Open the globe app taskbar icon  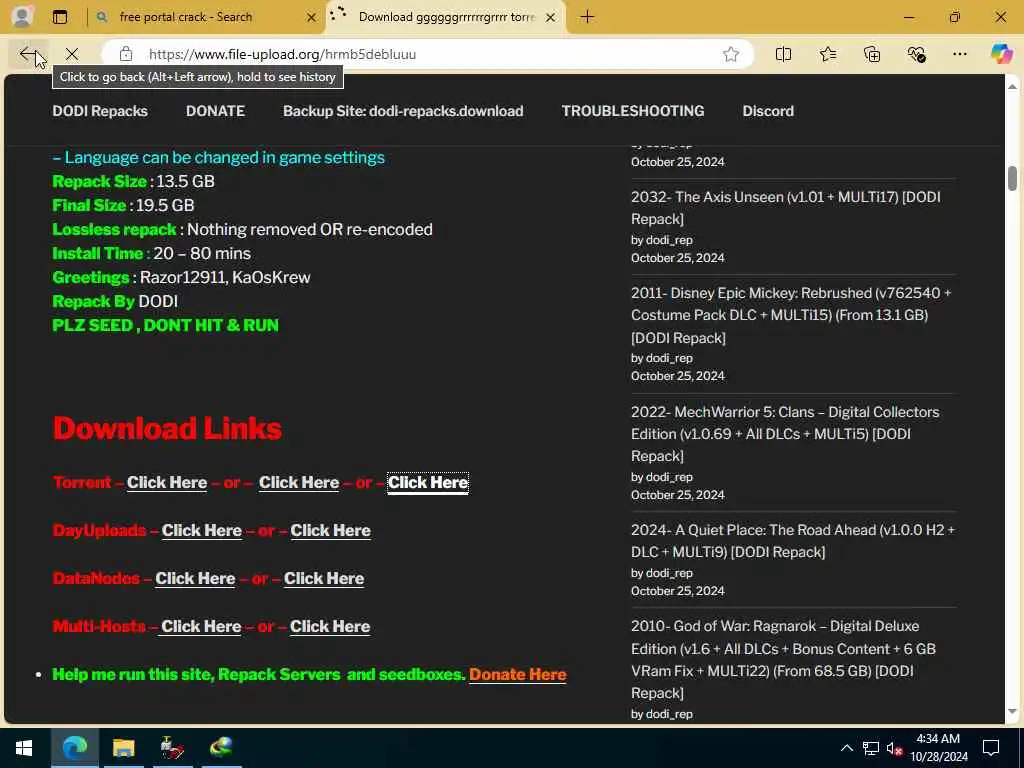[221, 748]
